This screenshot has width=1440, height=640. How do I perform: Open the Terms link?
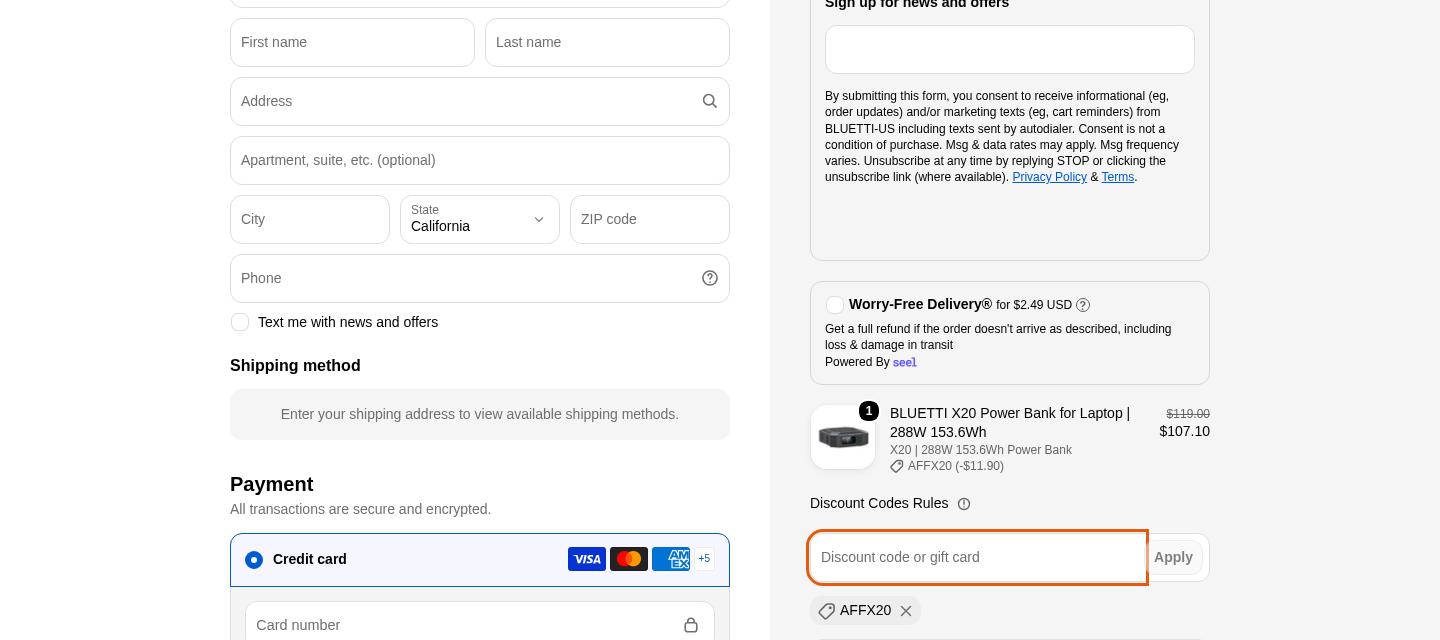coord(1118,177)
